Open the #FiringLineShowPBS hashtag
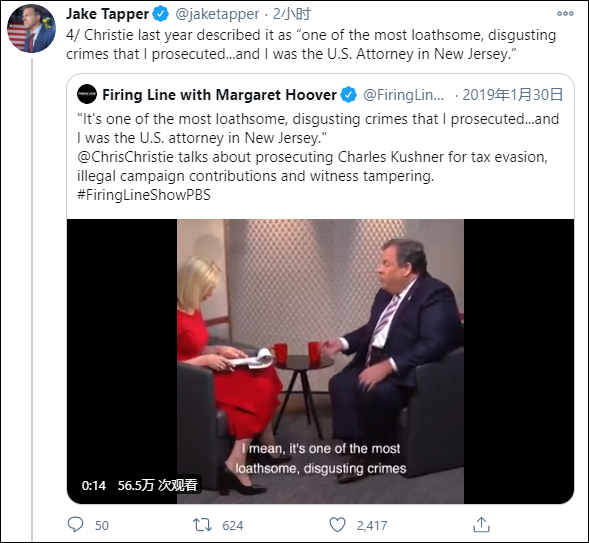589x543 pixels. tap(144, 195)
